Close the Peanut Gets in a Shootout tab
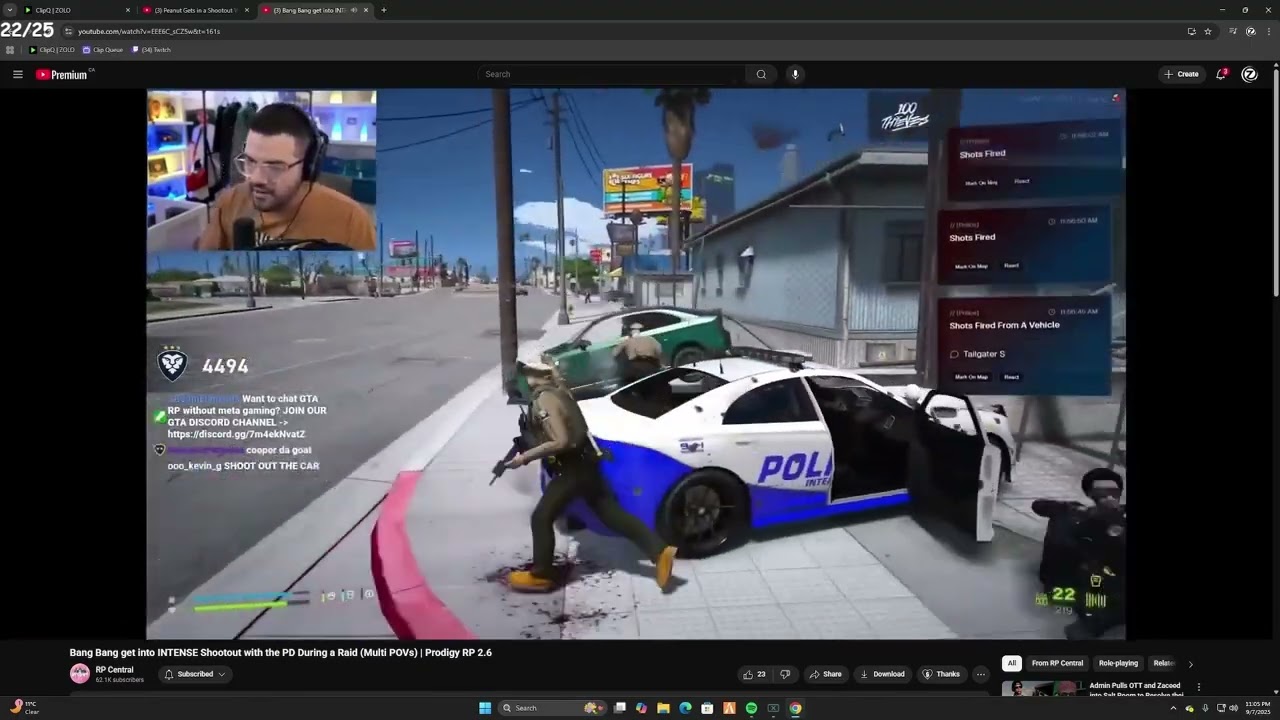Image resolution: width=1280 pixels, height=720 pixels. click(247, 10)
